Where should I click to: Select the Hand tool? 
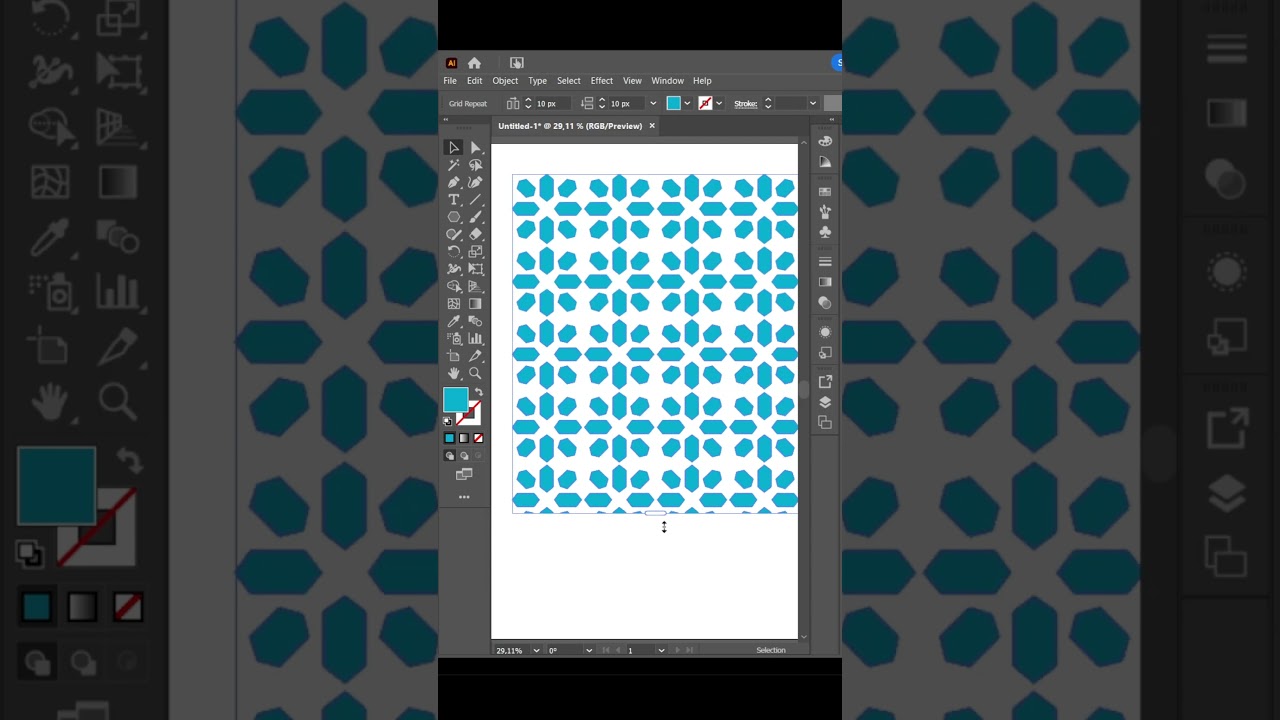point(454,373)
